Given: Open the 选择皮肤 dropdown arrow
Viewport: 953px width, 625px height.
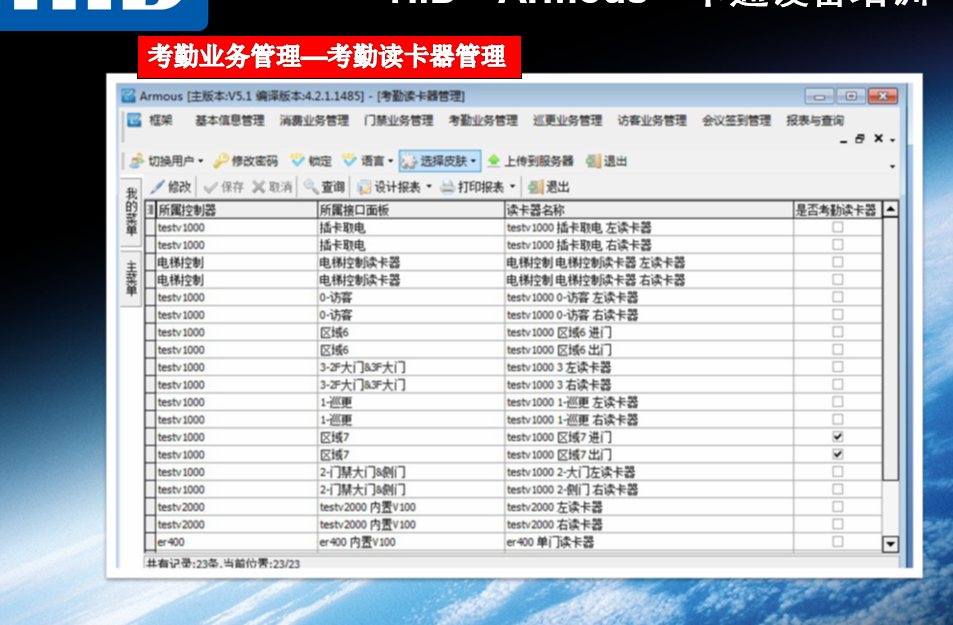Looking at the screenshot, I should point(473,162).
